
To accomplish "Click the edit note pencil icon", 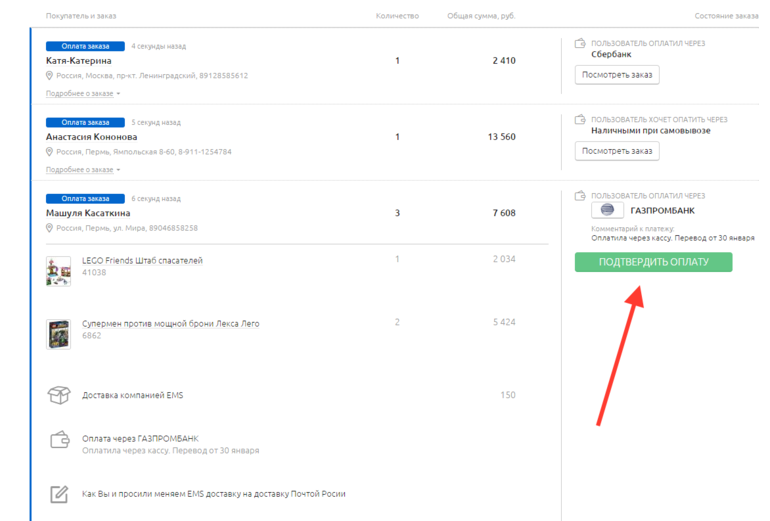I will (x=59, y=494).
